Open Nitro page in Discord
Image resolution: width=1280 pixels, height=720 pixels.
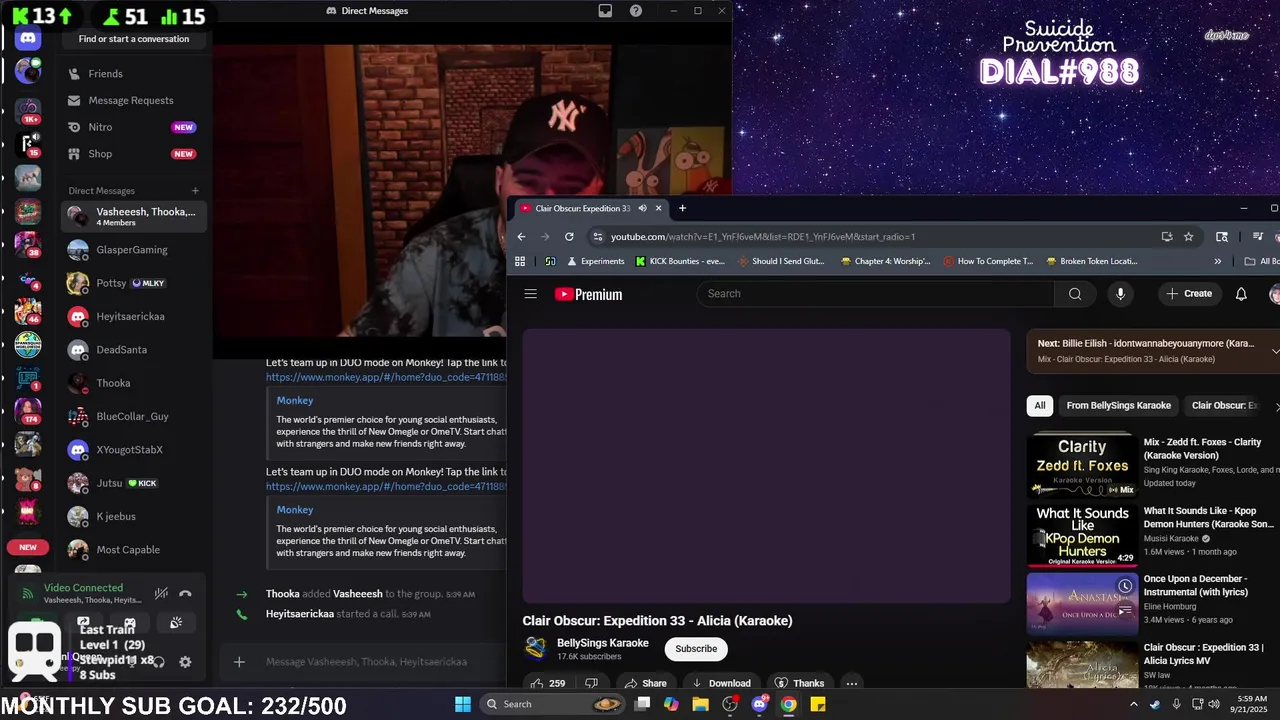133,127
